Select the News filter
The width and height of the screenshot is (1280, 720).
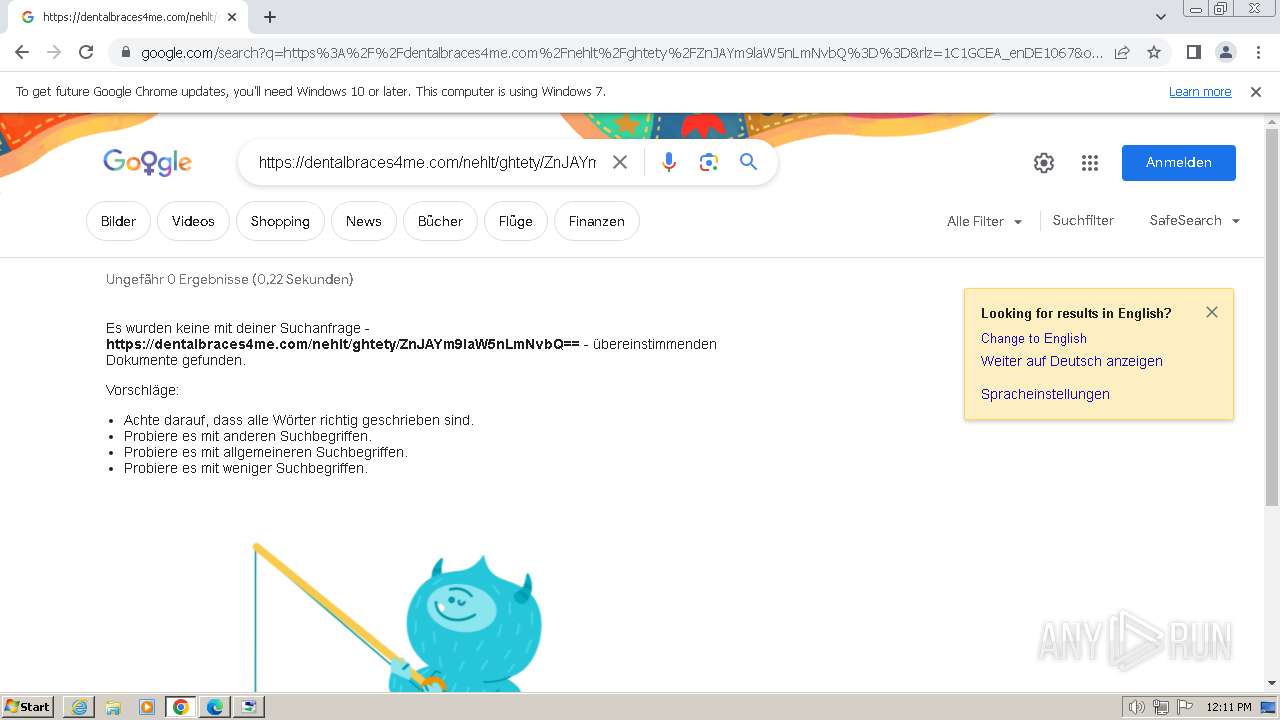[x=364, y=221]
